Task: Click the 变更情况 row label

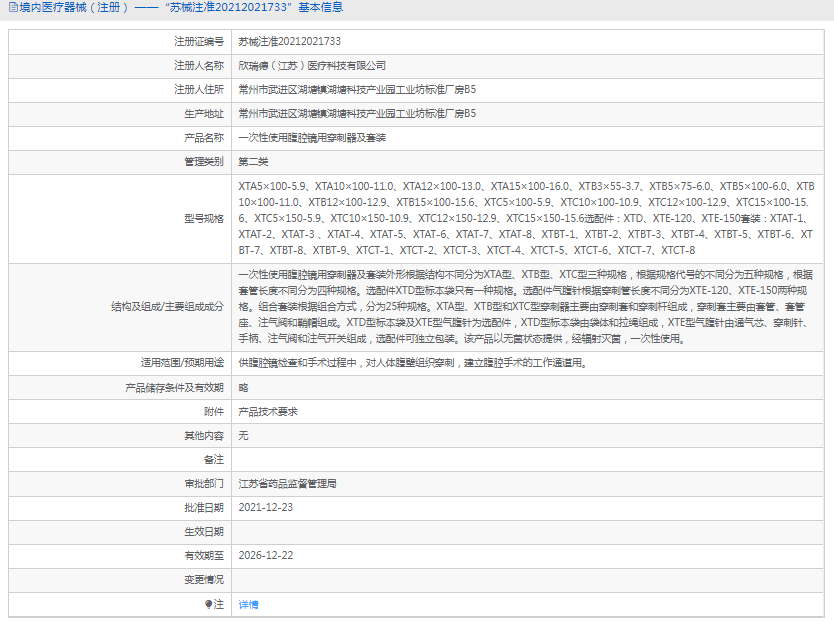Action: [x=204, y=580]
